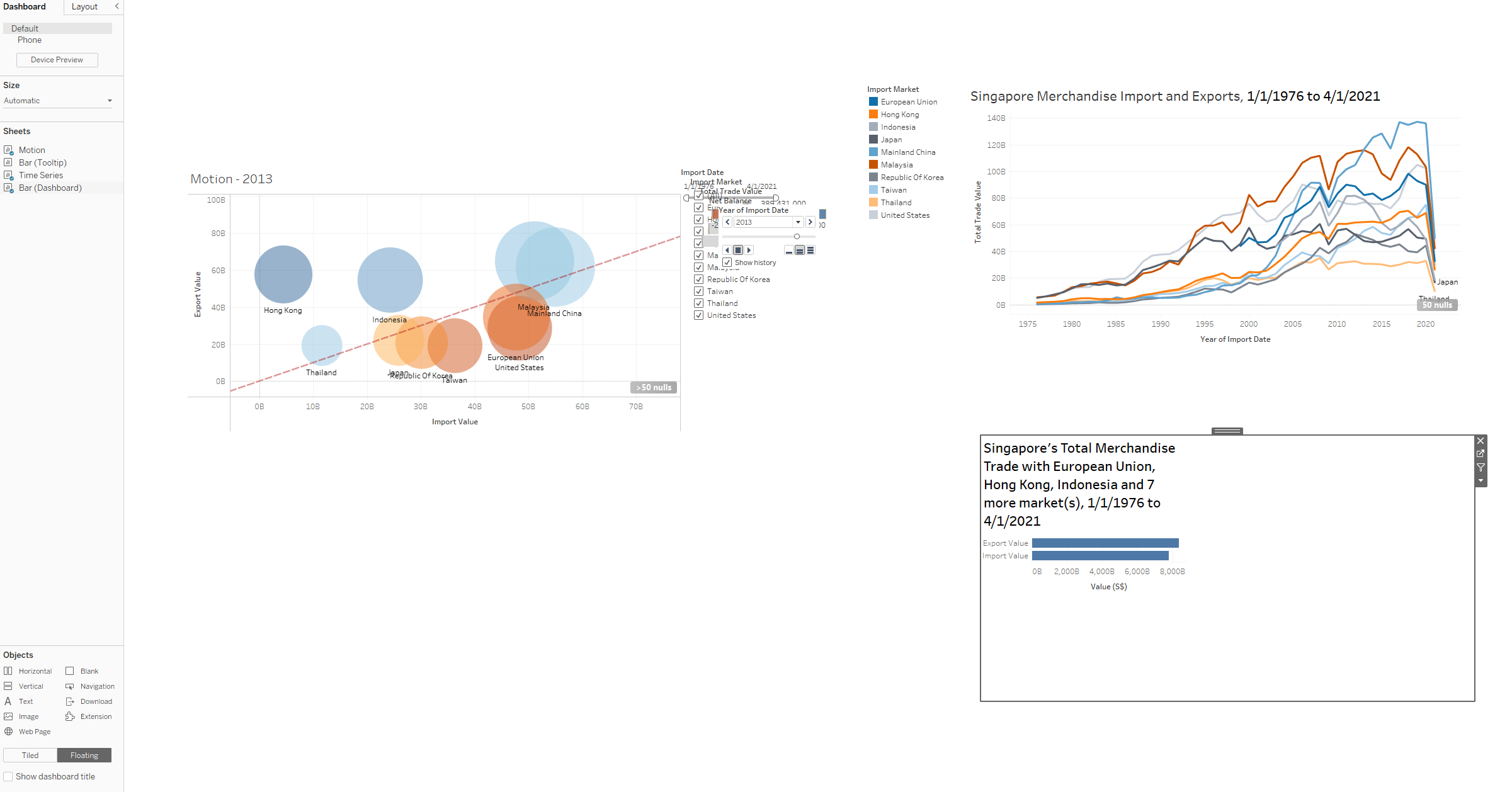The width and height of the screenshot is (1512, 792).
Task: Enable Show dashboard title
Action: point(8,776)
